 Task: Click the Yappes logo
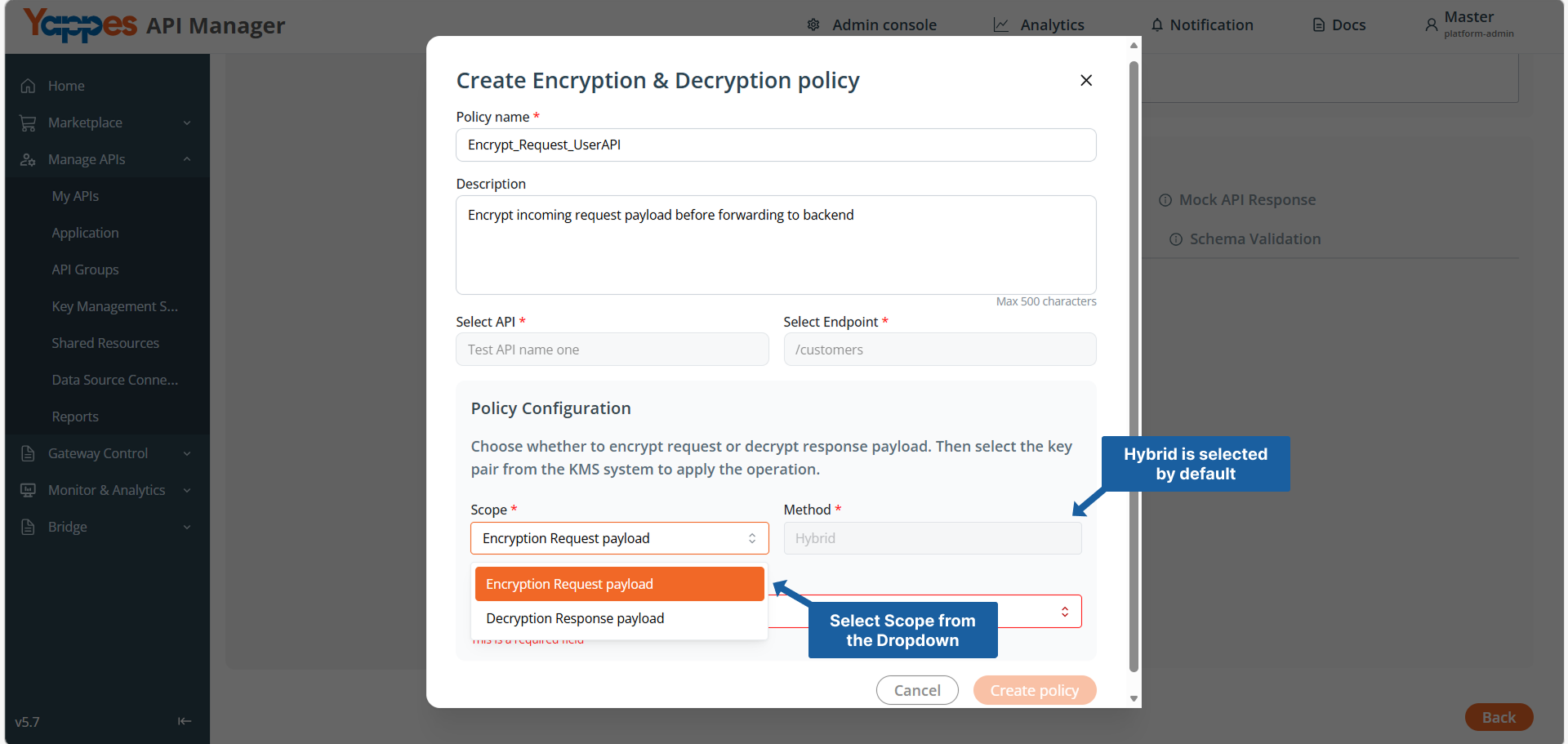pos(80,25)
